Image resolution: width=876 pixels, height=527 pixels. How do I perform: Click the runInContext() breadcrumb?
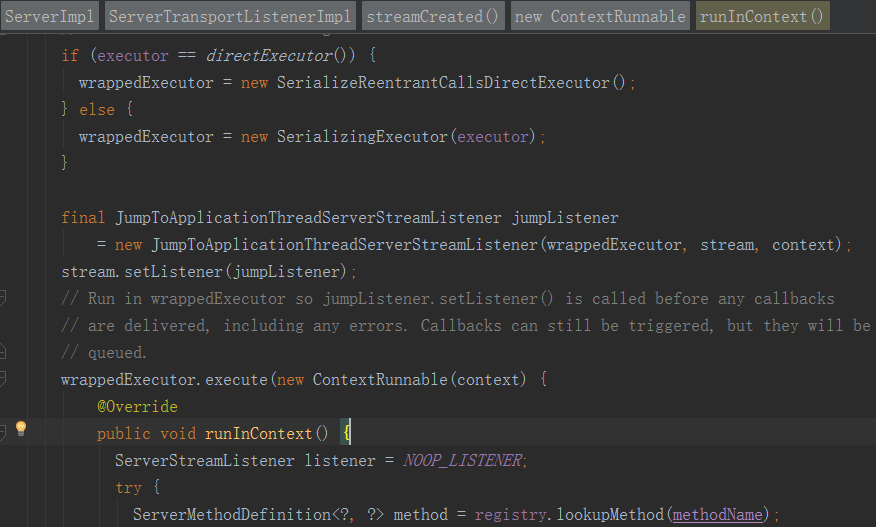tap(762, 16)
